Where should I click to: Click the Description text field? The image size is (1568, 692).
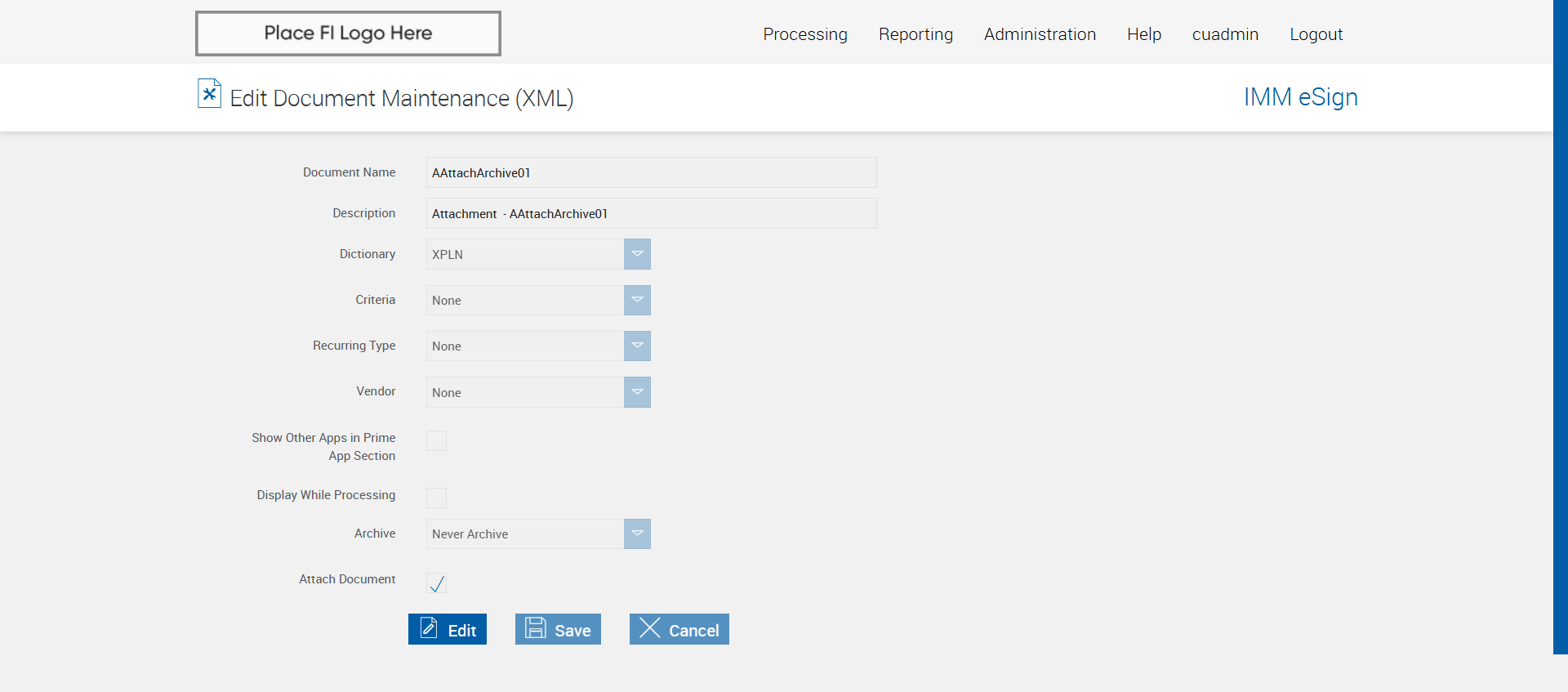coord(651,213)
